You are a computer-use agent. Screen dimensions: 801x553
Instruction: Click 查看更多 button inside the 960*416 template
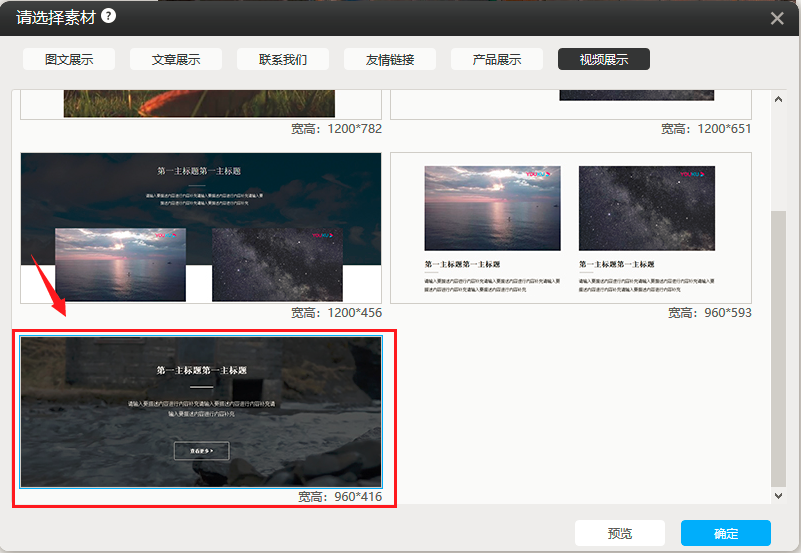[x=201, y=451]
